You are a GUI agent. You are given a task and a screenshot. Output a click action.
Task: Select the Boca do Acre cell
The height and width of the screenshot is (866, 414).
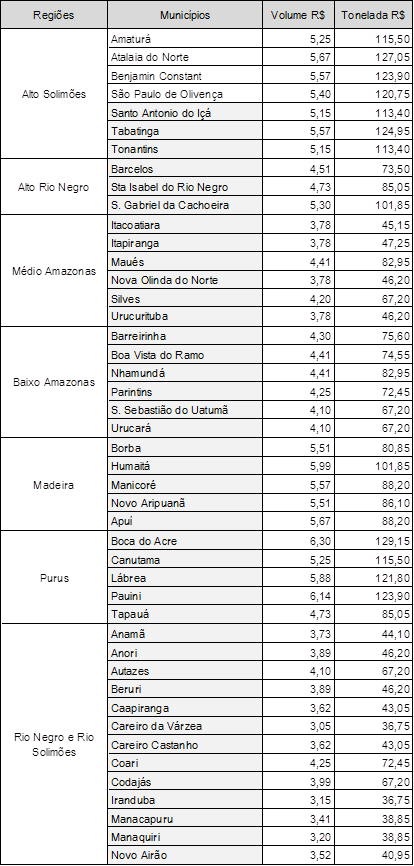pos(185,541)
